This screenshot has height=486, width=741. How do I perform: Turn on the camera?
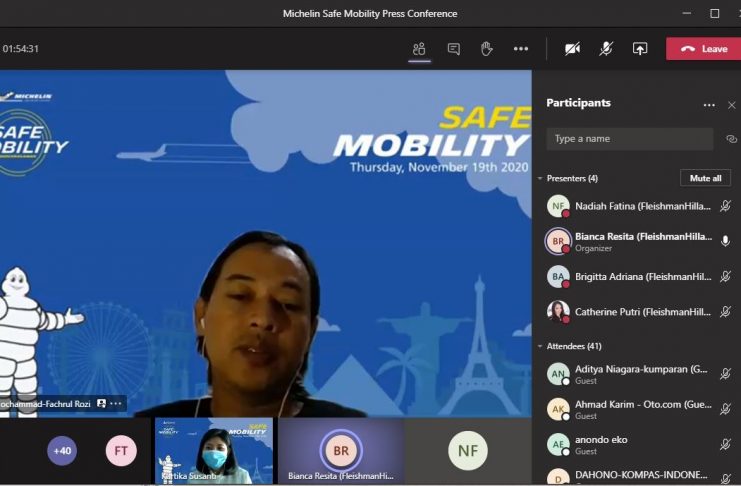[572, 49]
